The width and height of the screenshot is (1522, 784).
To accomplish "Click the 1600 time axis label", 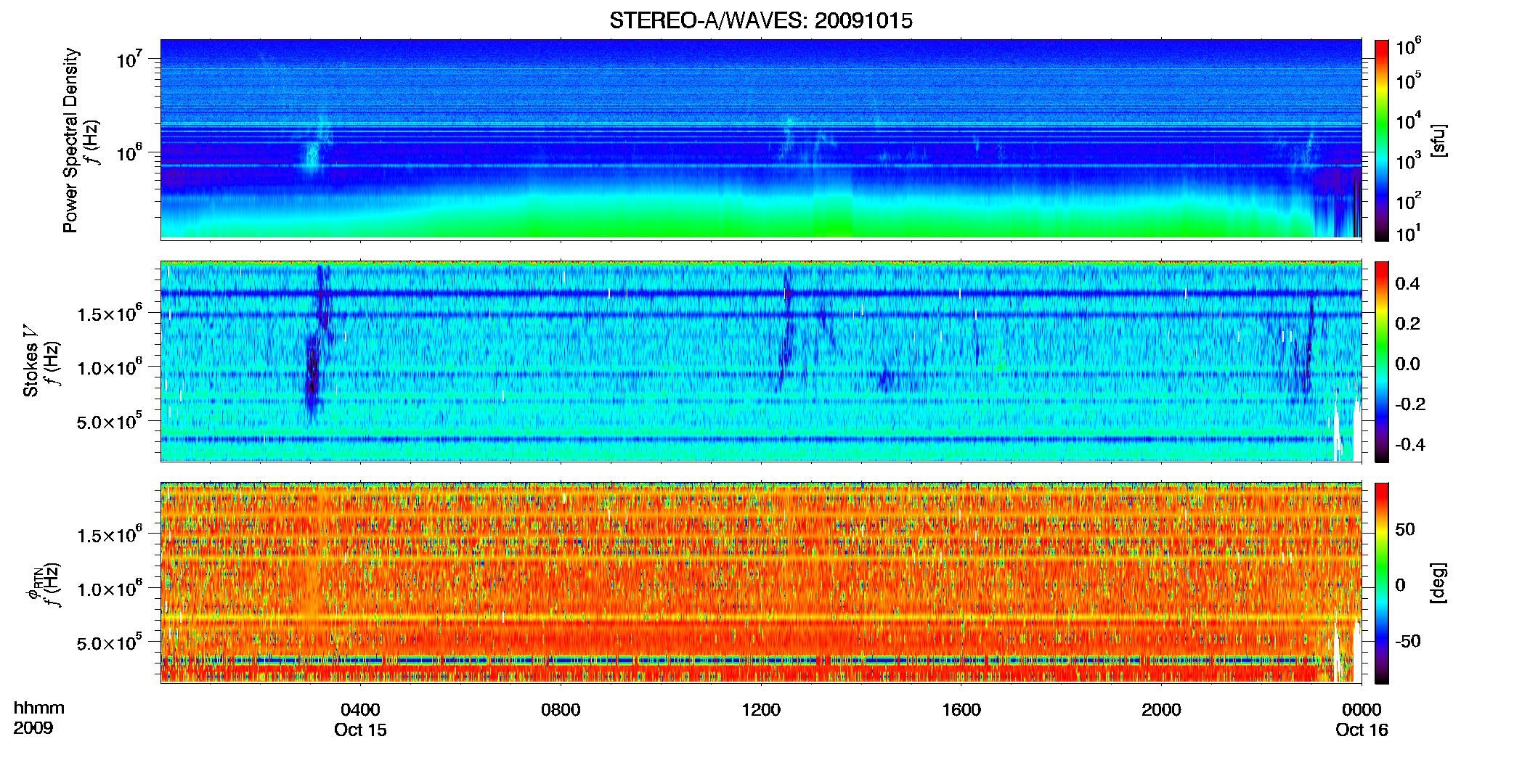I will (961, 710).
